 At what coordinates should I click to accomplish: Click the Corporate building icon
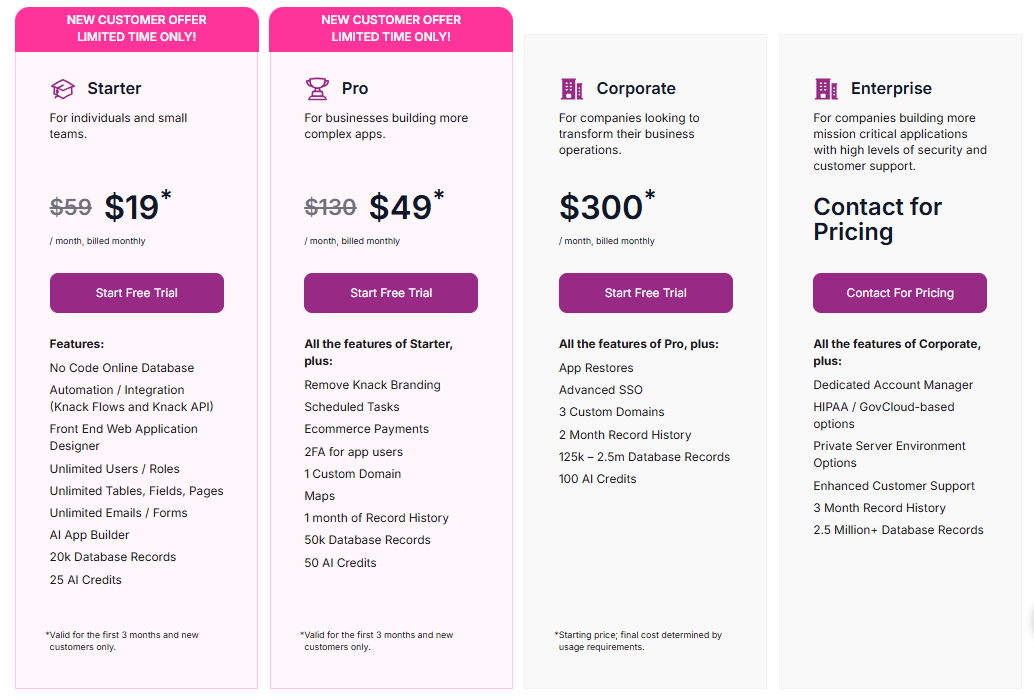pos(572,88)
